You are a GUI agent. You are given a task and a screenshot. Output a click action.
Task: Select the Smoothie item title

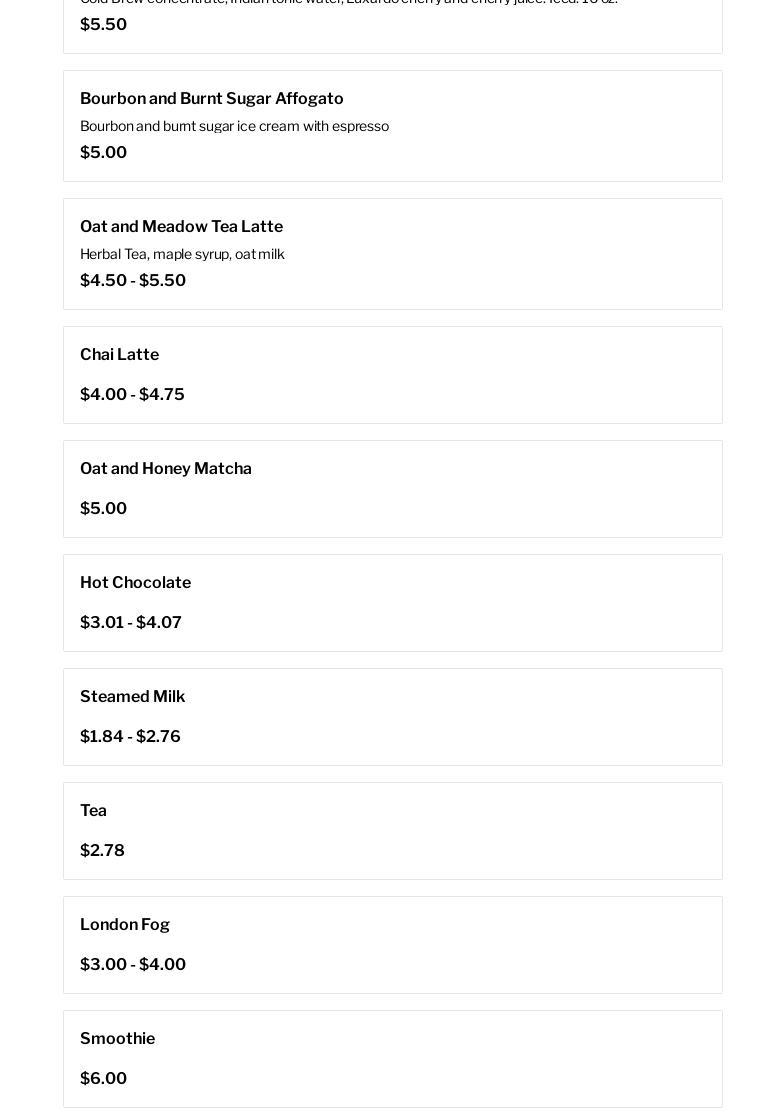[x=117, y=1039]
